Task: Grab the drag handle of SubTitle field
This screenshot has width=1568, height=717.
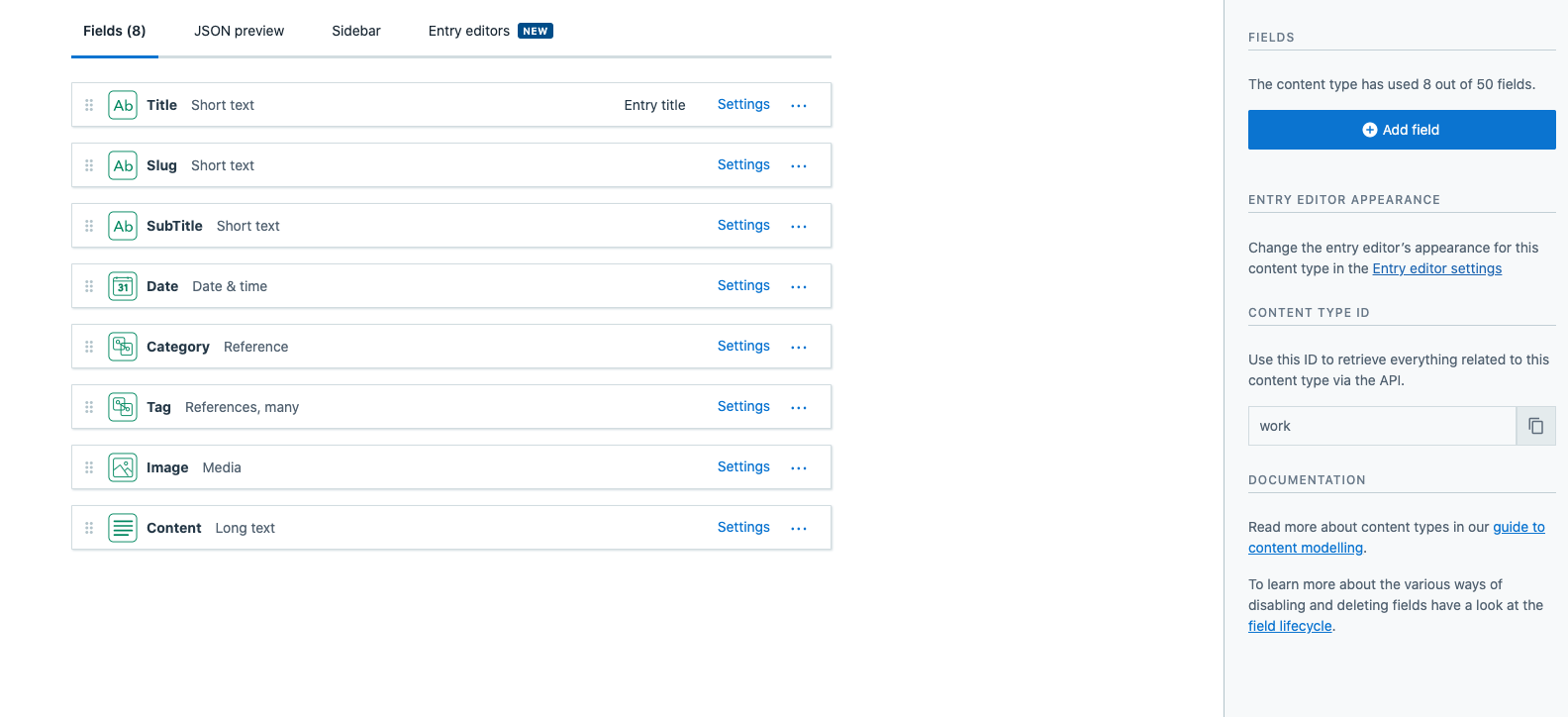Action: (x=89, y=226)
